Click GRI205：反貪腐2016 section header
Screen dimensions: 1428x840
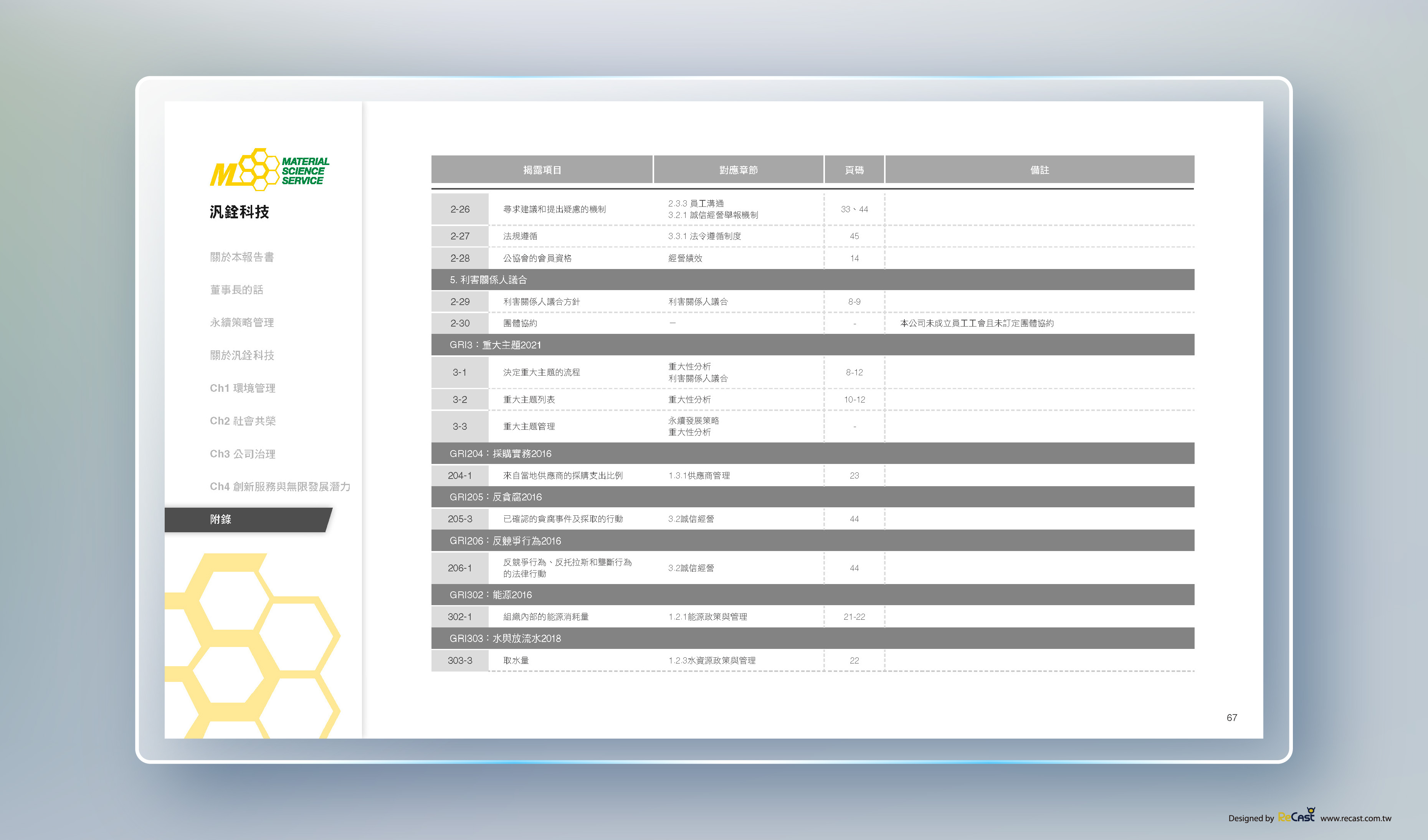[813, 497]
